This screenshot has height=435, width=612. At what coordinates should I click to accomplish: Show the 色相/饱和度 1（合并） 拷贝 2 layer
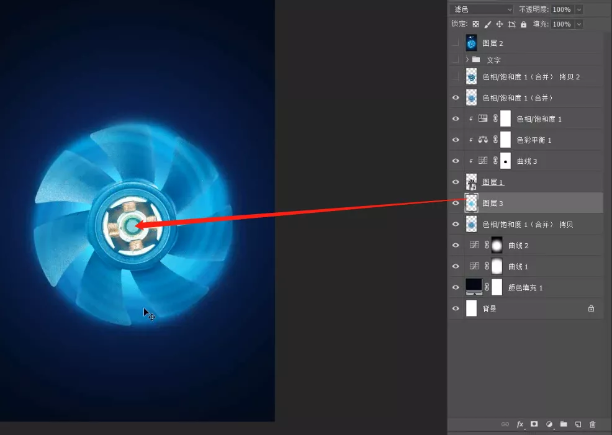[x=455, y=77]
